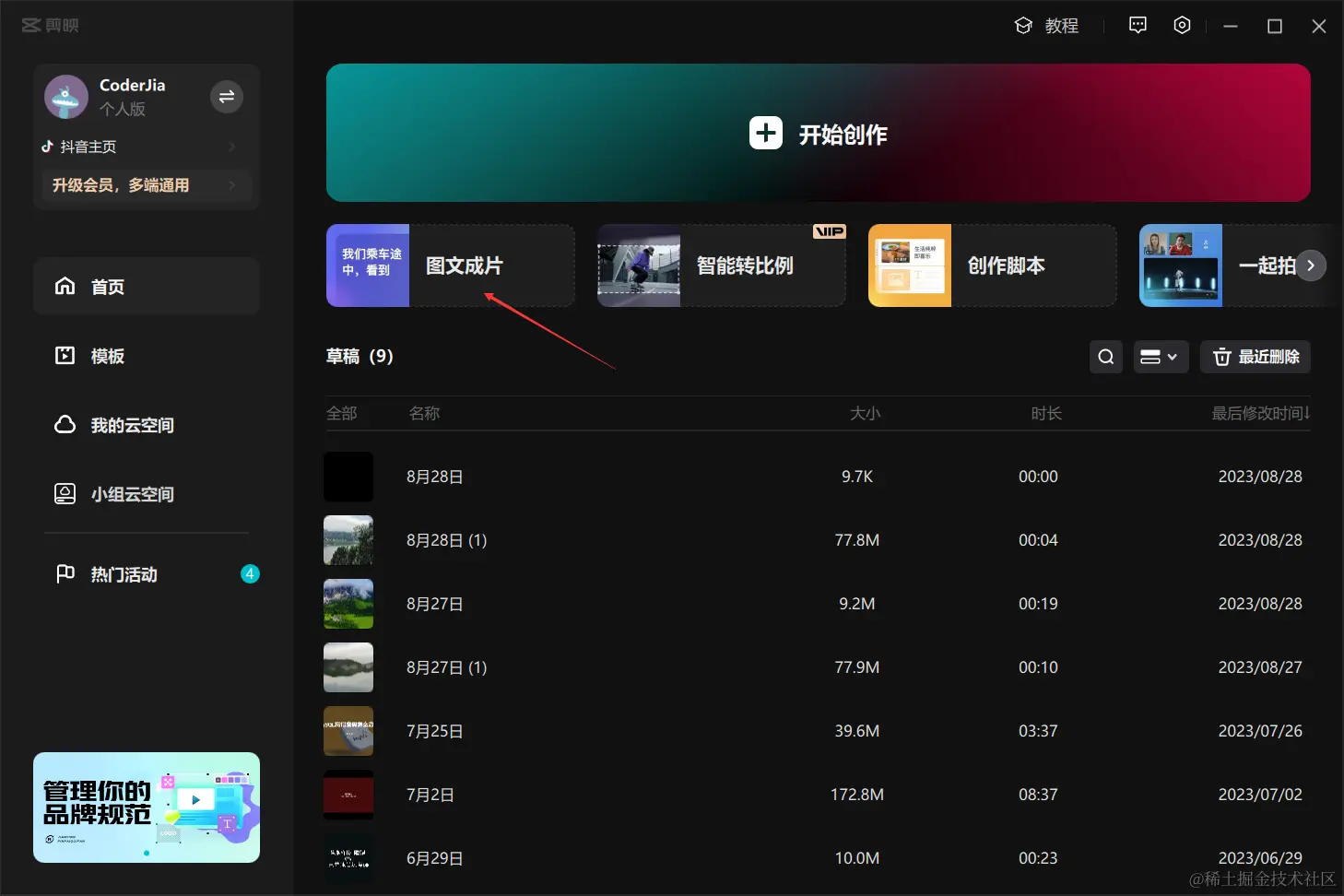Click the thumbnail of draft 6月29日

click(348, 858)
